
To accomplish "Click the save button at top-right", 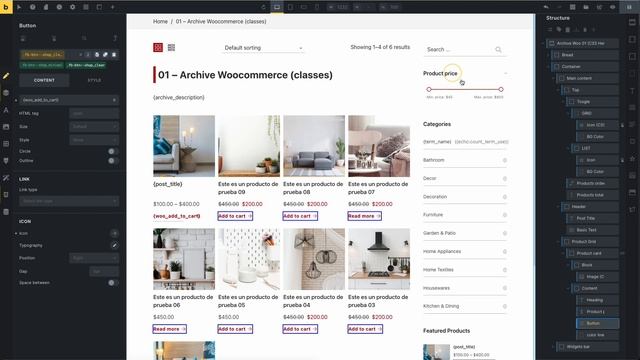I will (x=629, y=7).
